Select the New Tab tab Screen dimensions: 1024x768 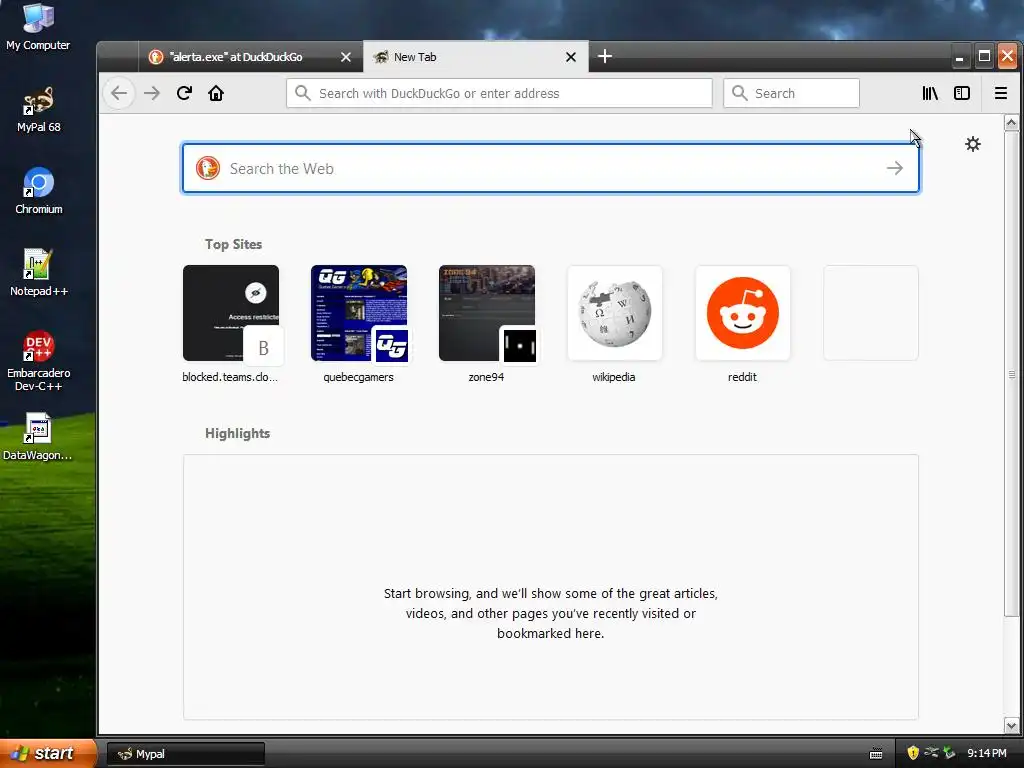[x=475, y=57]
